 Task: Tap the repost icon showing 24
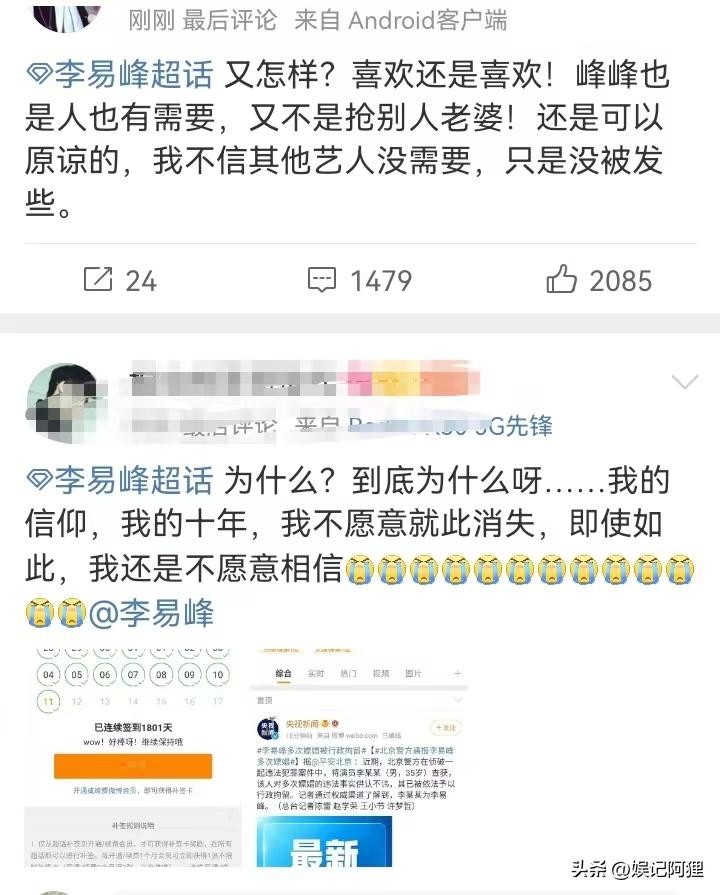(x=98, y=279)
